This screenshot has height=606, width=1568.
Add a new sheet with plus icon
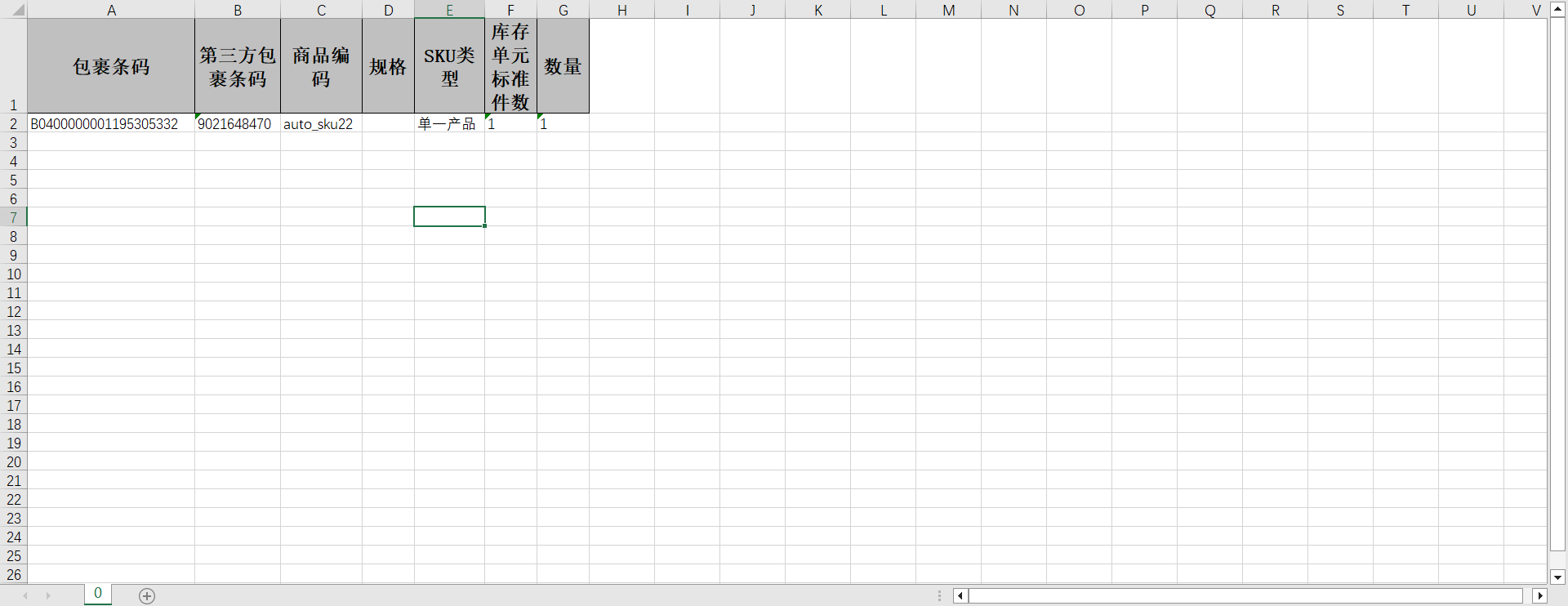point(147,596)
